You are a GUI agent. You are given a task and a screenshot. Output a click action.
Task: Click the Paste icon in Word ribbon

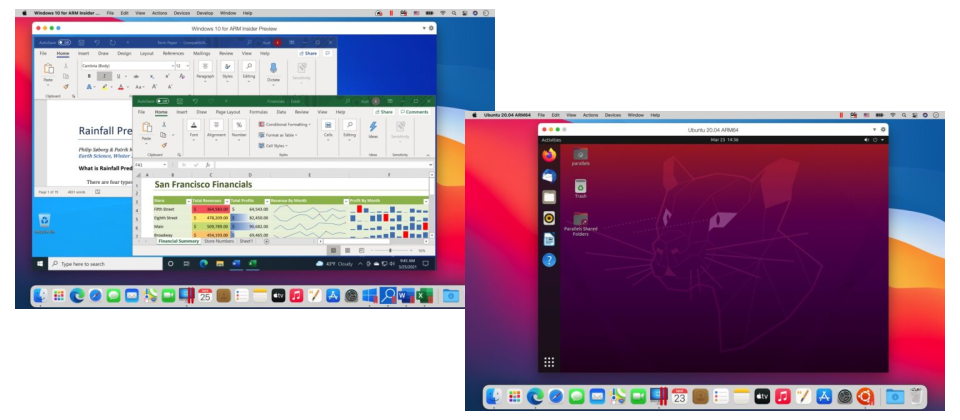[x=48, y=69]
